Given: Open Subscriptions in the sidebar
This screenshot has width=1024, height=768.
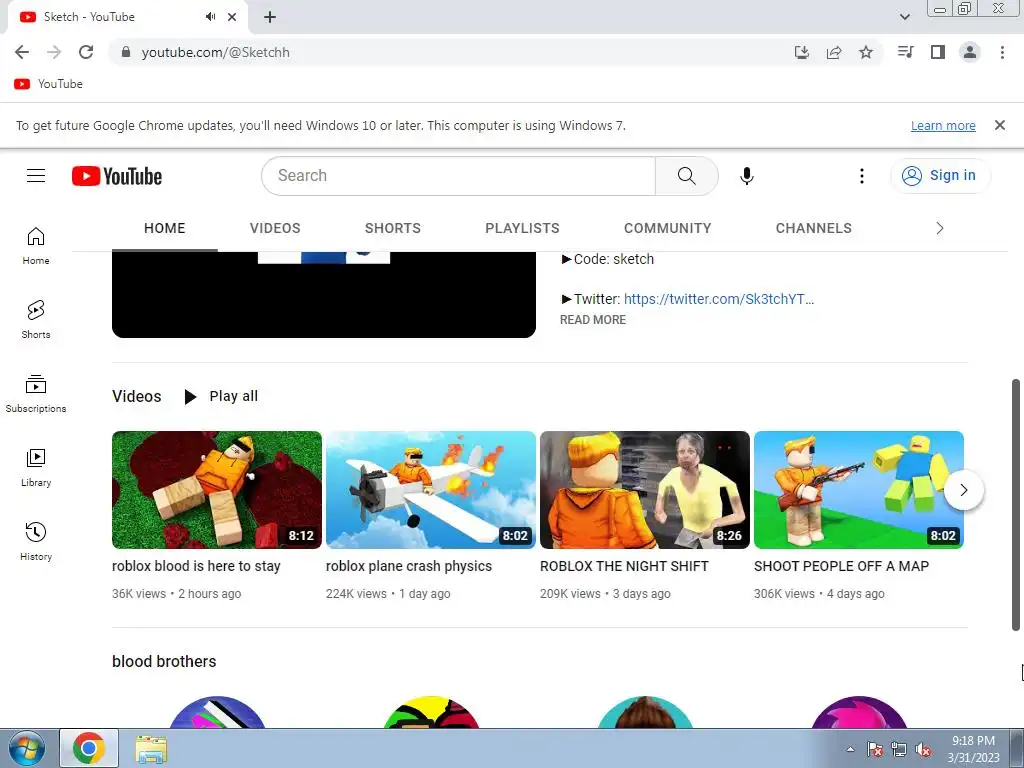Looking at the screenshot, I should click(x=36, y=394).
